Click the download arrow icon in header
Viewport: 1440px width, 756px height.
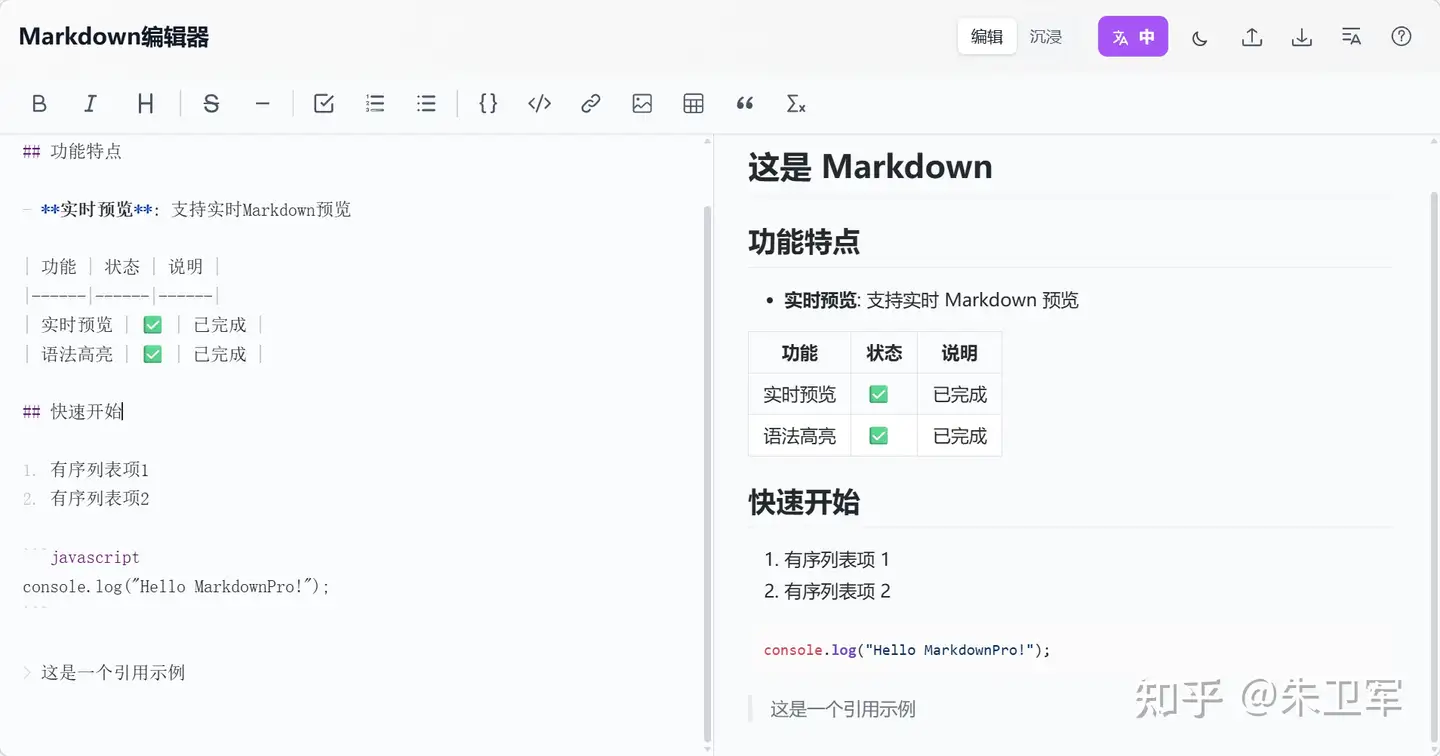(1301, 37)
